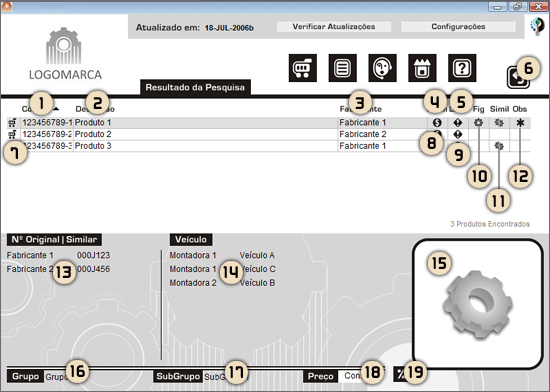Sort by the code column arrow
Screen dimensions: 550x392
pos(56,109)
